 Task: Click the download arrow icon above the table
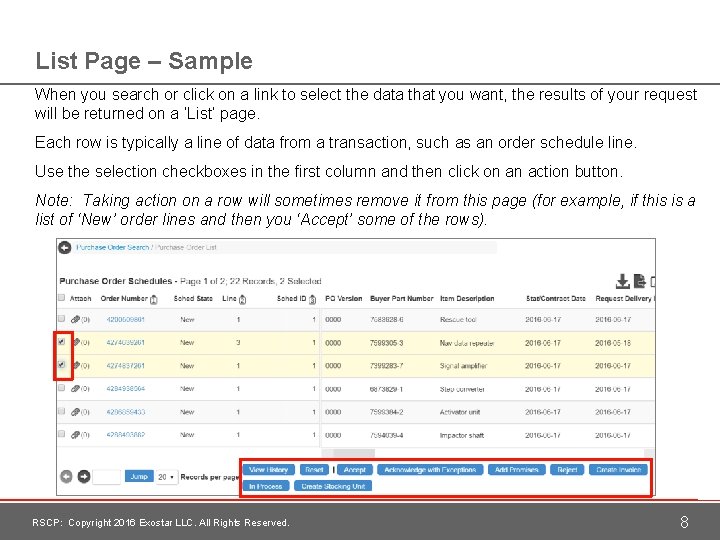coord(622,281)
